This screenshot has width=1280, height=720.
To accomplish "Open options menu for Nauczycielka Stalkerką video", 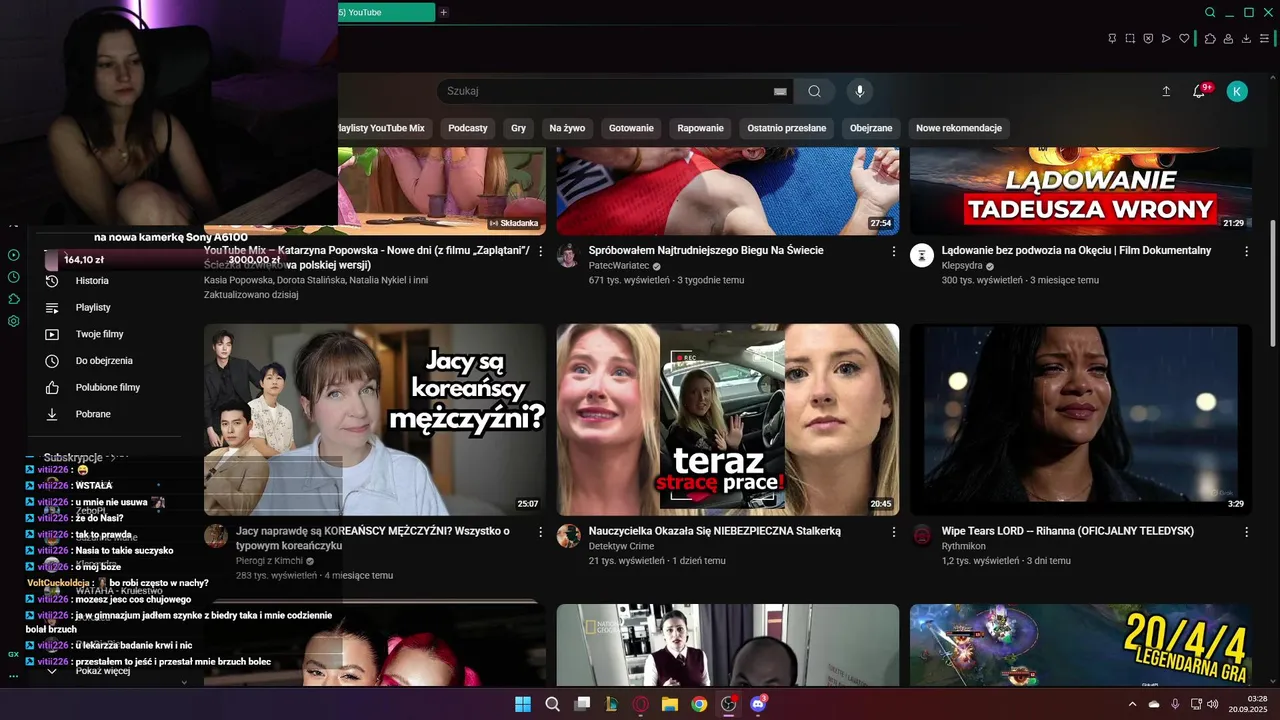I will click(x=894, y=532).
